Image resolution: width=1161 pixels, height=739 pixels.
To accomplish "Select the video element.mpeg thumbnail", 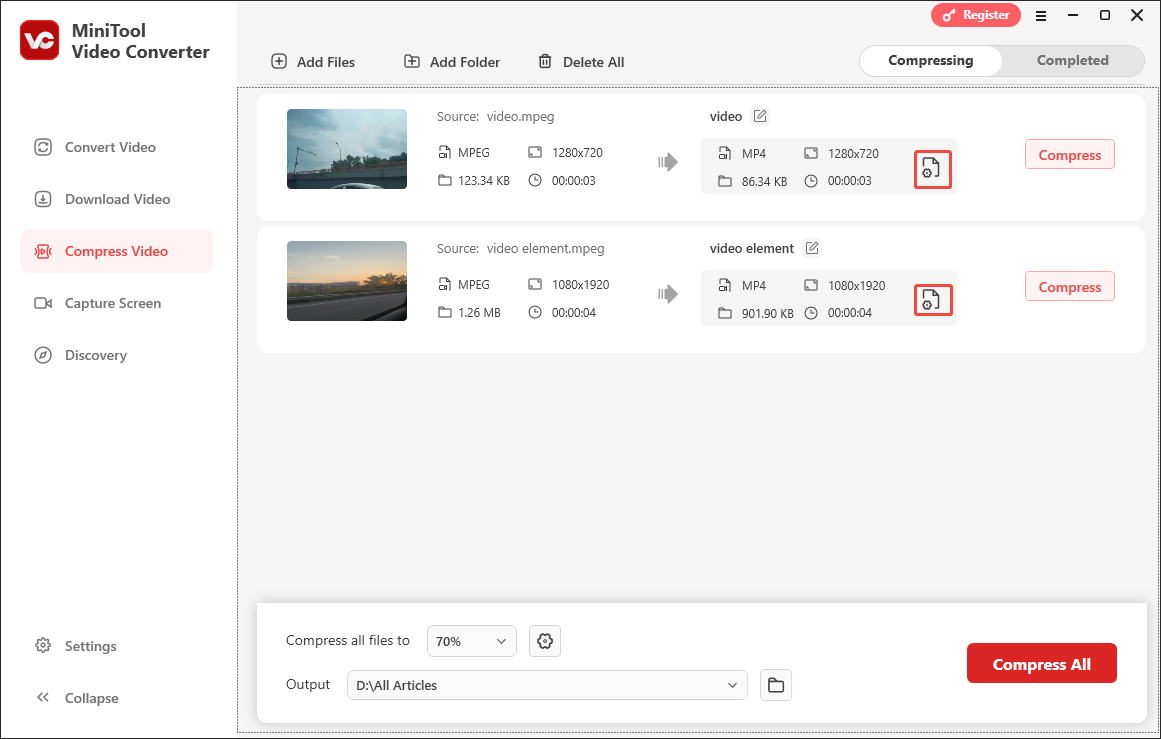I will tap(347, 281).
